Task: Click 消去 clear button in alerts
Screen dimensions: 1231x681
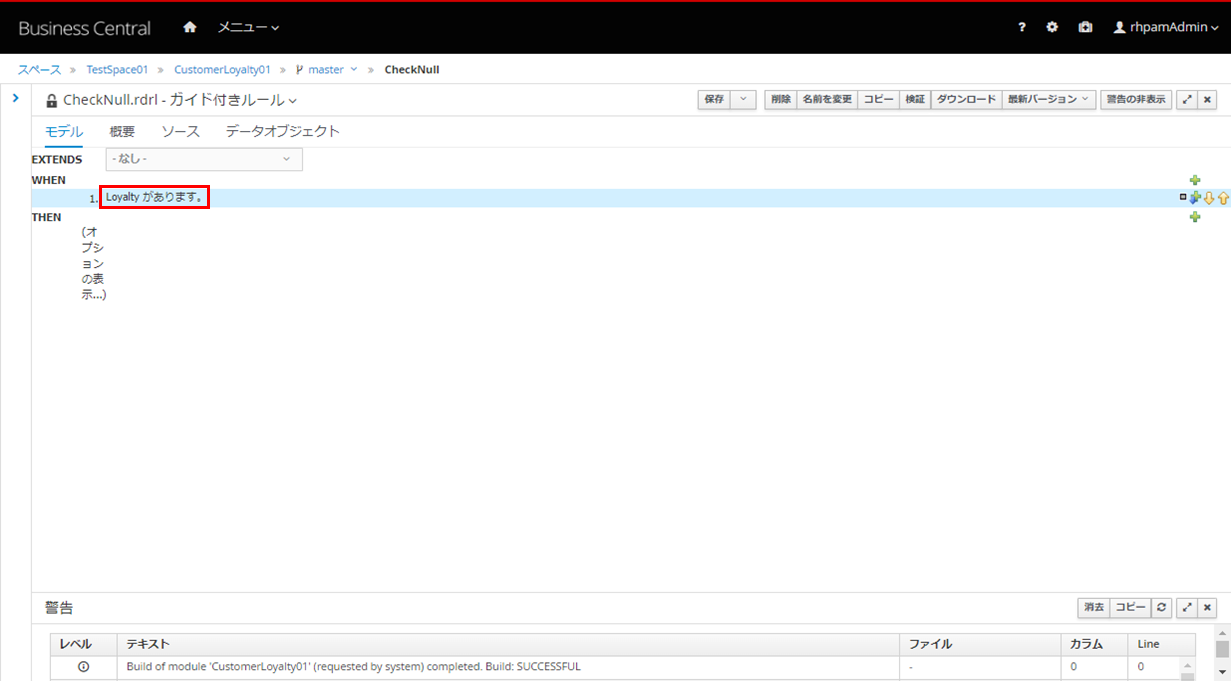Action: 1093,607
